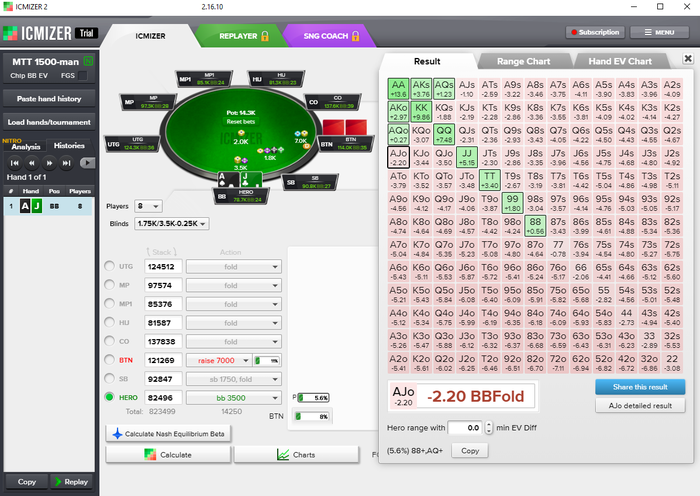Click the lock icon on SNG Coach tab
Image resolution: width=700 pixels, height=496 pixels.
click(355, 36)
